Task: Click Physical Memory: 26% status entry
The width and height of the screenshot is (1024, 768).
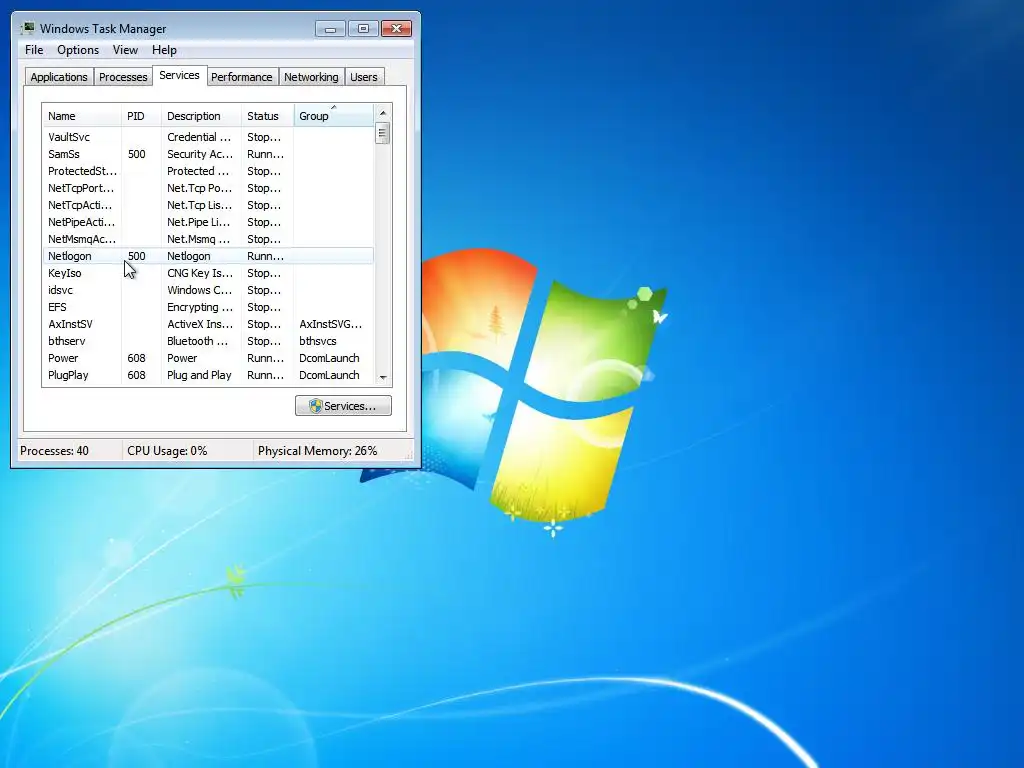Action: pyautogui.click(x=317, y=451)
